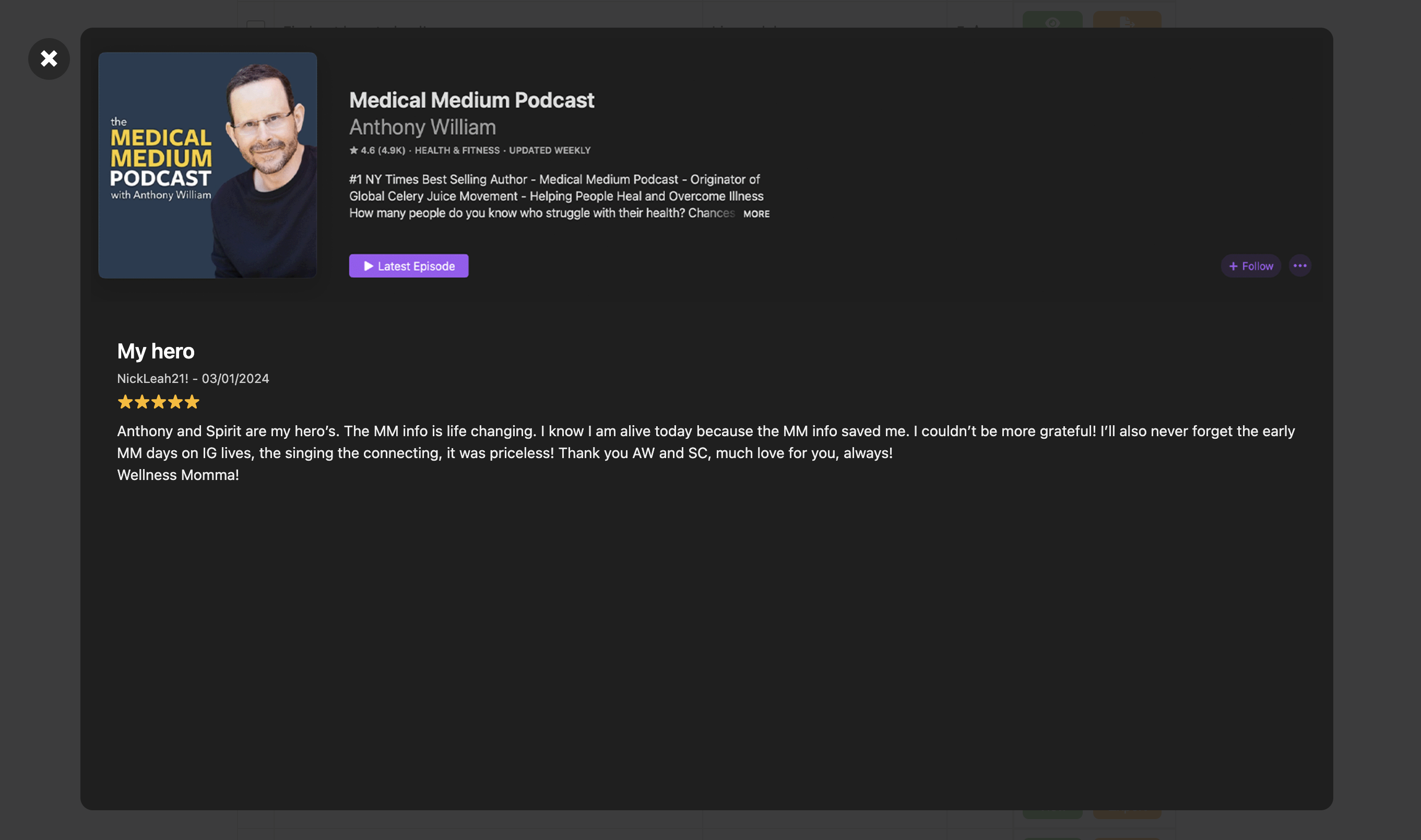The height and width of the screenshot is (840, 1421).
Task: Open the green eye button in background window
Action: pos(1052,20)
